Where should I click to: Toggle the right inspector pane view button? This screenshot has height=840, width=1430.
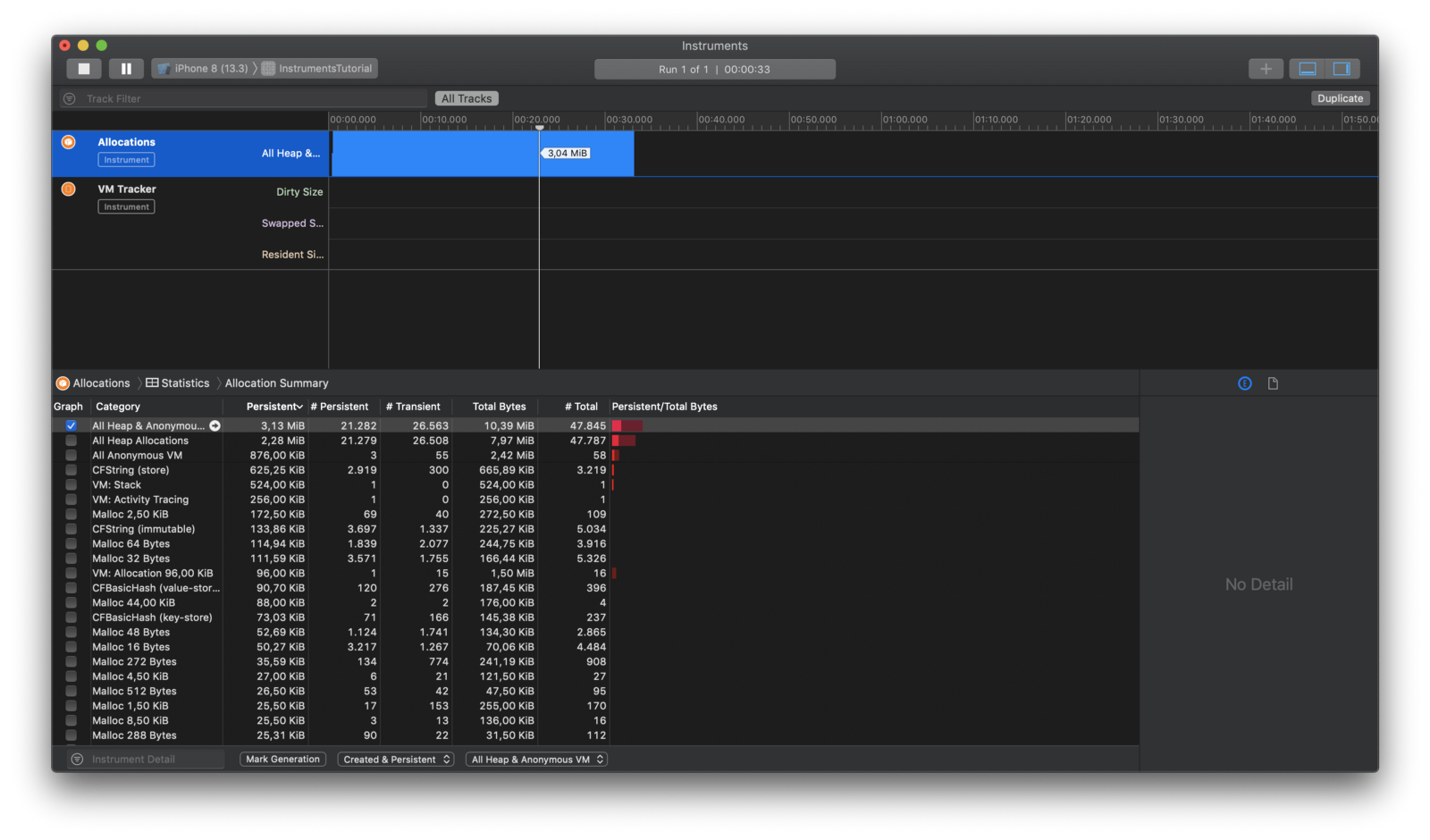pos(1342,69)
